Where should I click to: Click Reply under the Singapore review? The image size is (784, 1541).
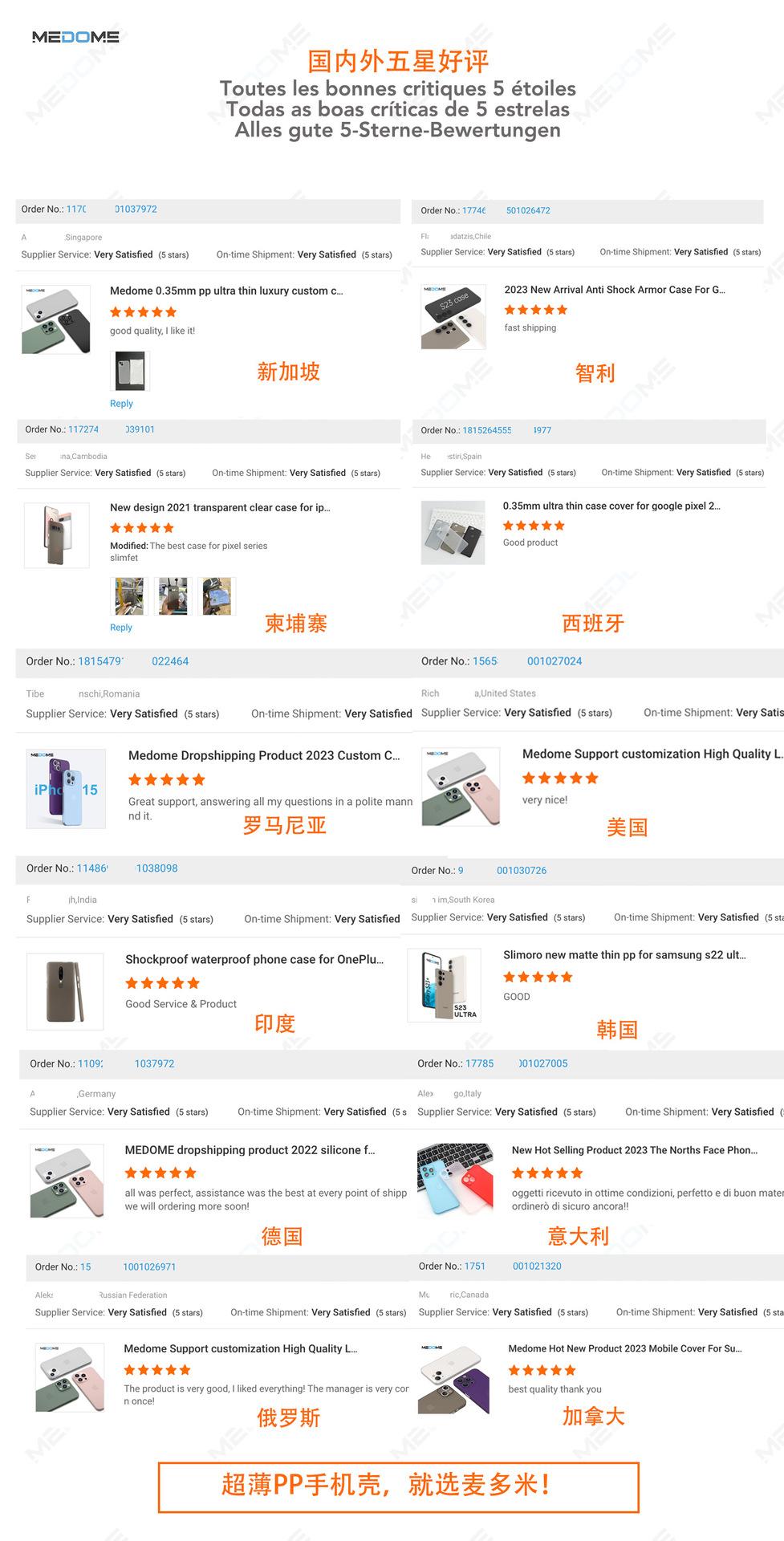(x=121, y=404)
